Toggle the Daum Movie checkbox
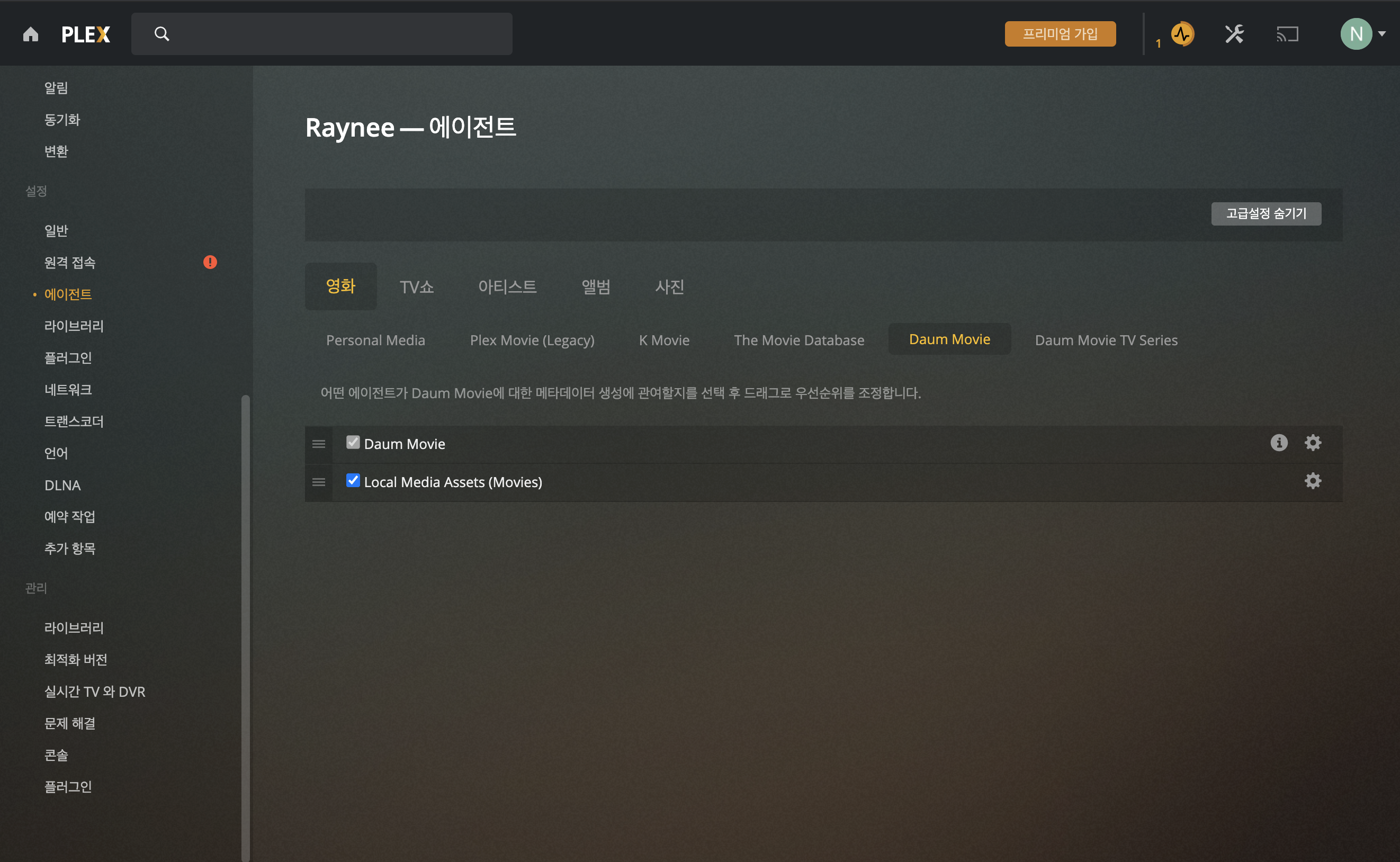The image size is (1400, 862). tap(353, 443)
